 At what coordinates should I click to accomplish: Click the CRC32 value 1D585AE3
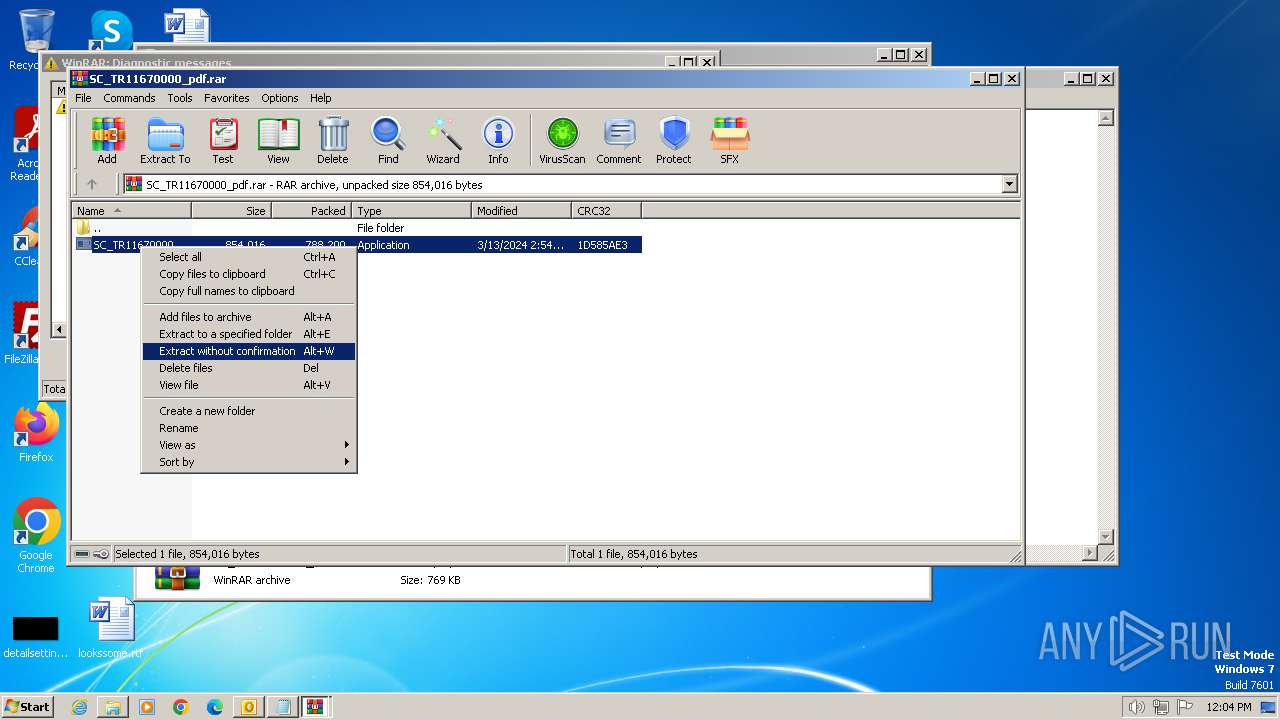coord(603,245)
